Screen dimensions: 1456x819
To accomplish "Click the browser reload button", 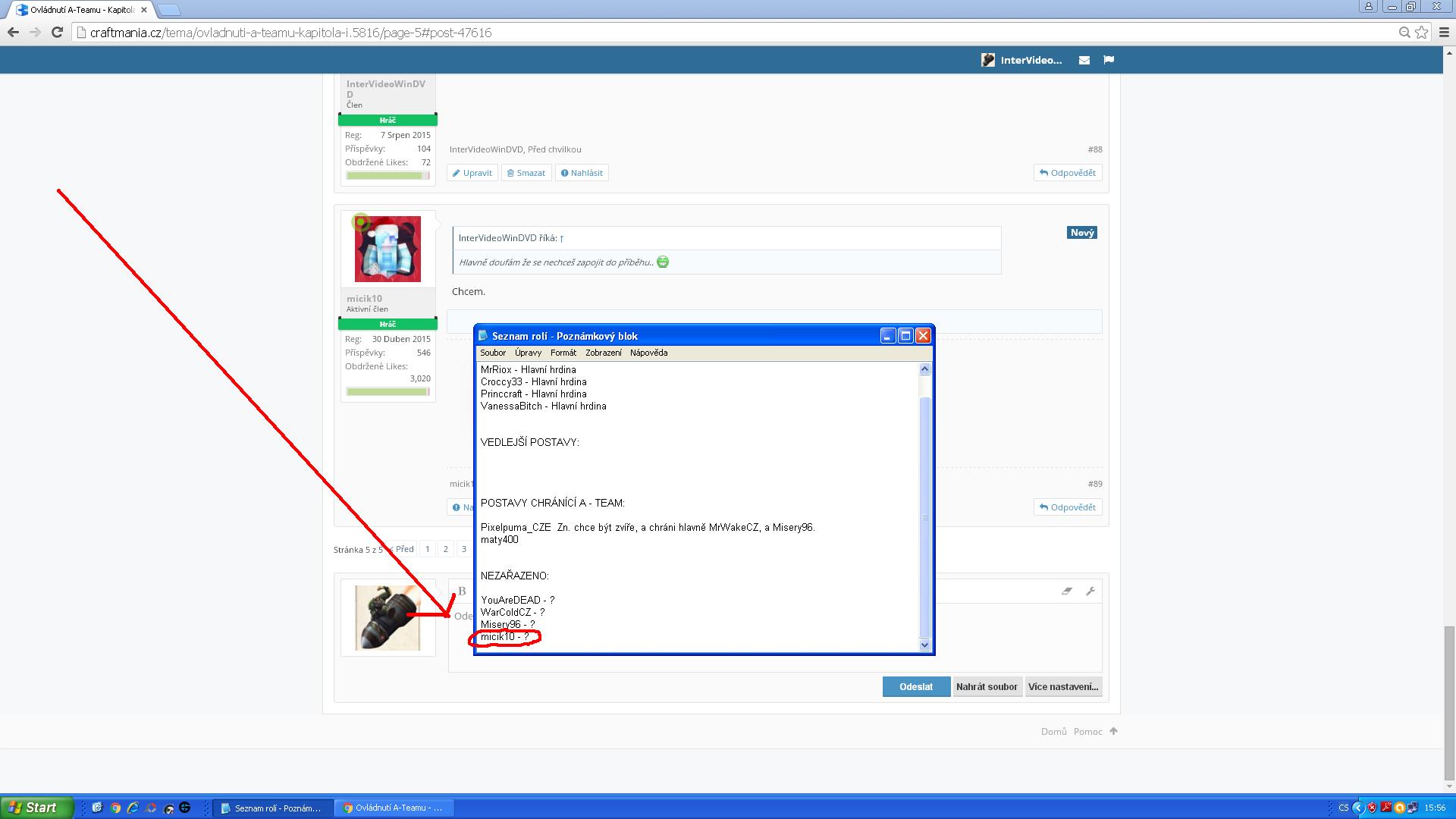I will point(57,33).
